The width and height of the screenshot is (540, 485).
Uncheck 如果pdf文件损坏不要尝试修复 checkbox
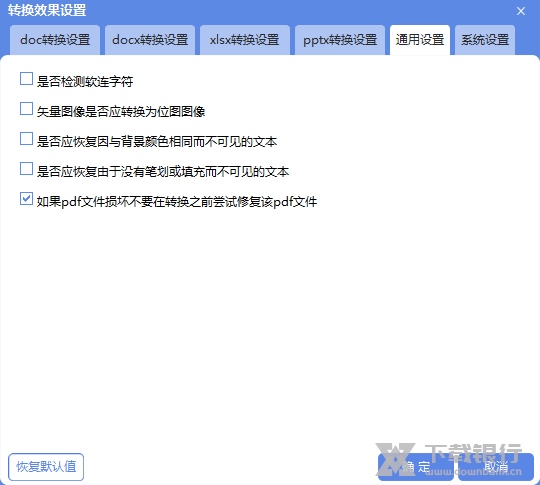[26, 199]
